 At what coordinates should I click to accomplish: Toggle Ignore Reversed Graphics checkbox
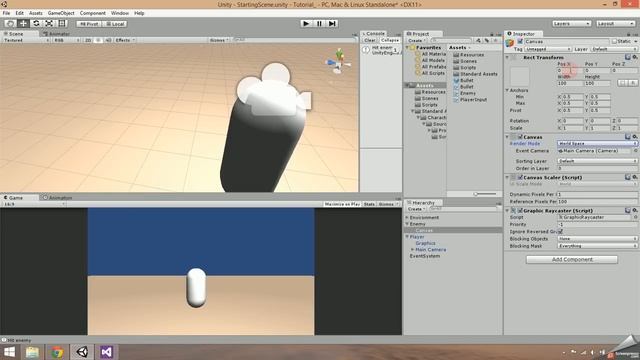point(560,231)
